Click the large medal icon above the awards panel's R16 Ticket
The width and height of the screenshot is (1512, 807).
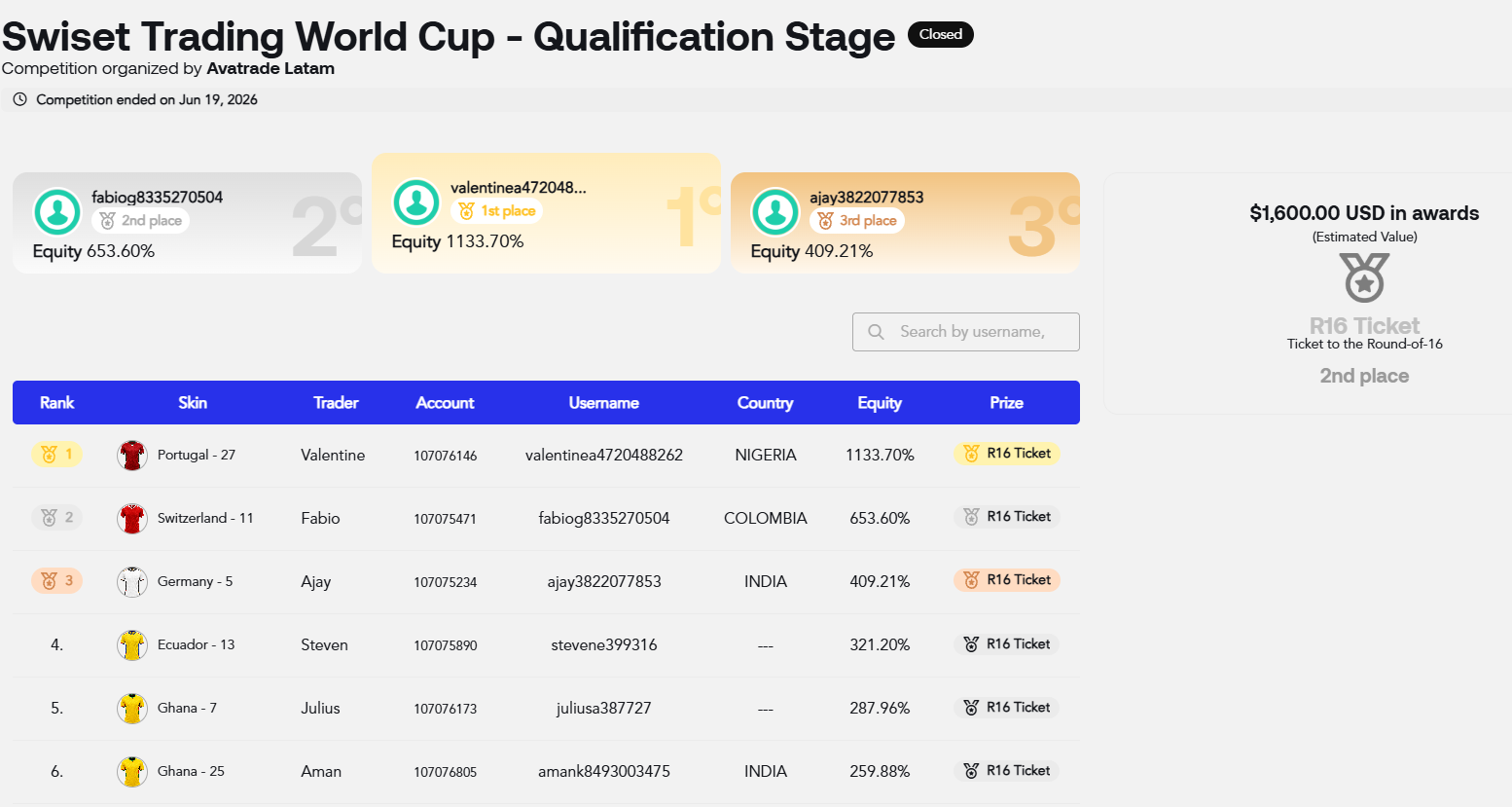[x=1364, y=277]
